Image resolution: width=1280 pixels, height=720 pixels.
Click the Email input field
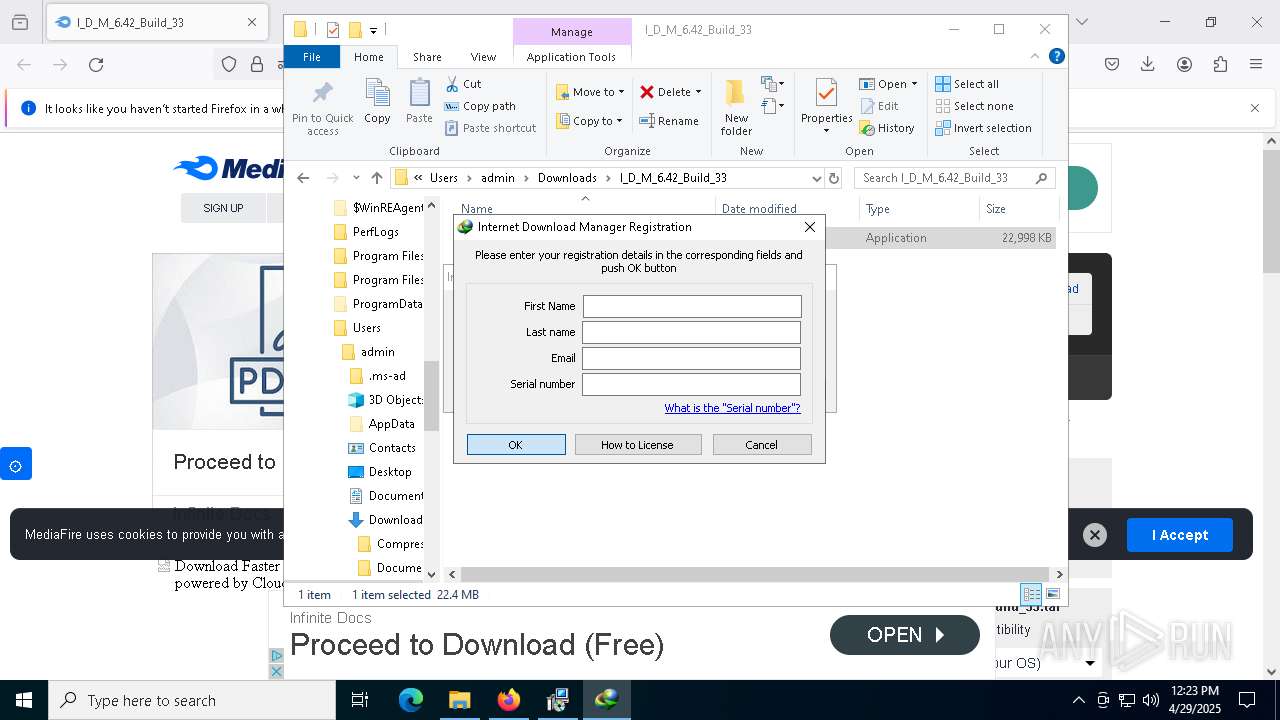(x=692, y=358)
